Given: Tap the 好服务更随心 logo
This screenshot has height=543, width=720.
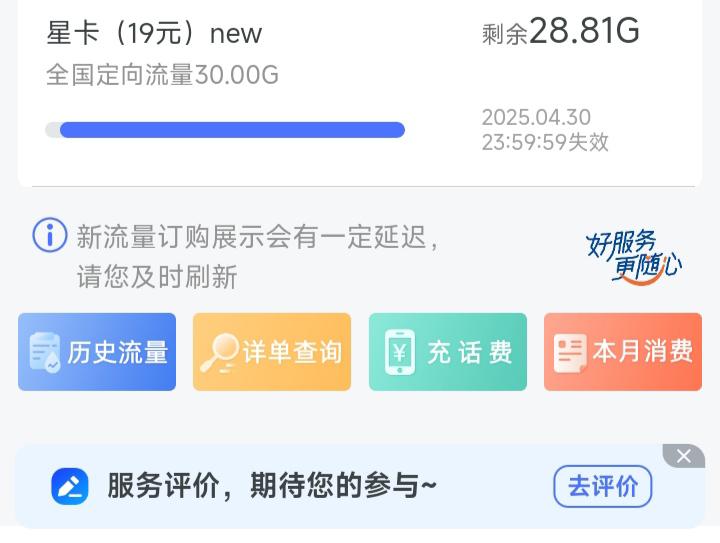Looking at the screenshot, I should [634, 257].
